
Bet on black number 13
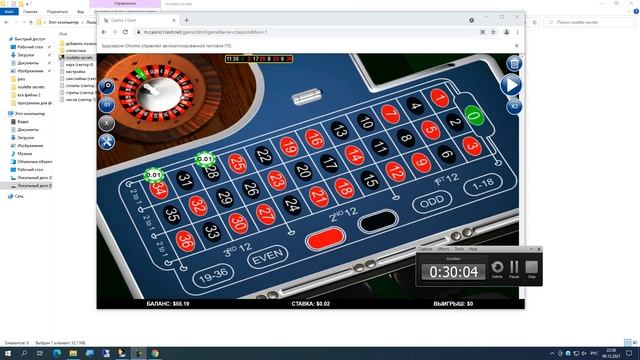pyautogui.click(x=340, y=130)
